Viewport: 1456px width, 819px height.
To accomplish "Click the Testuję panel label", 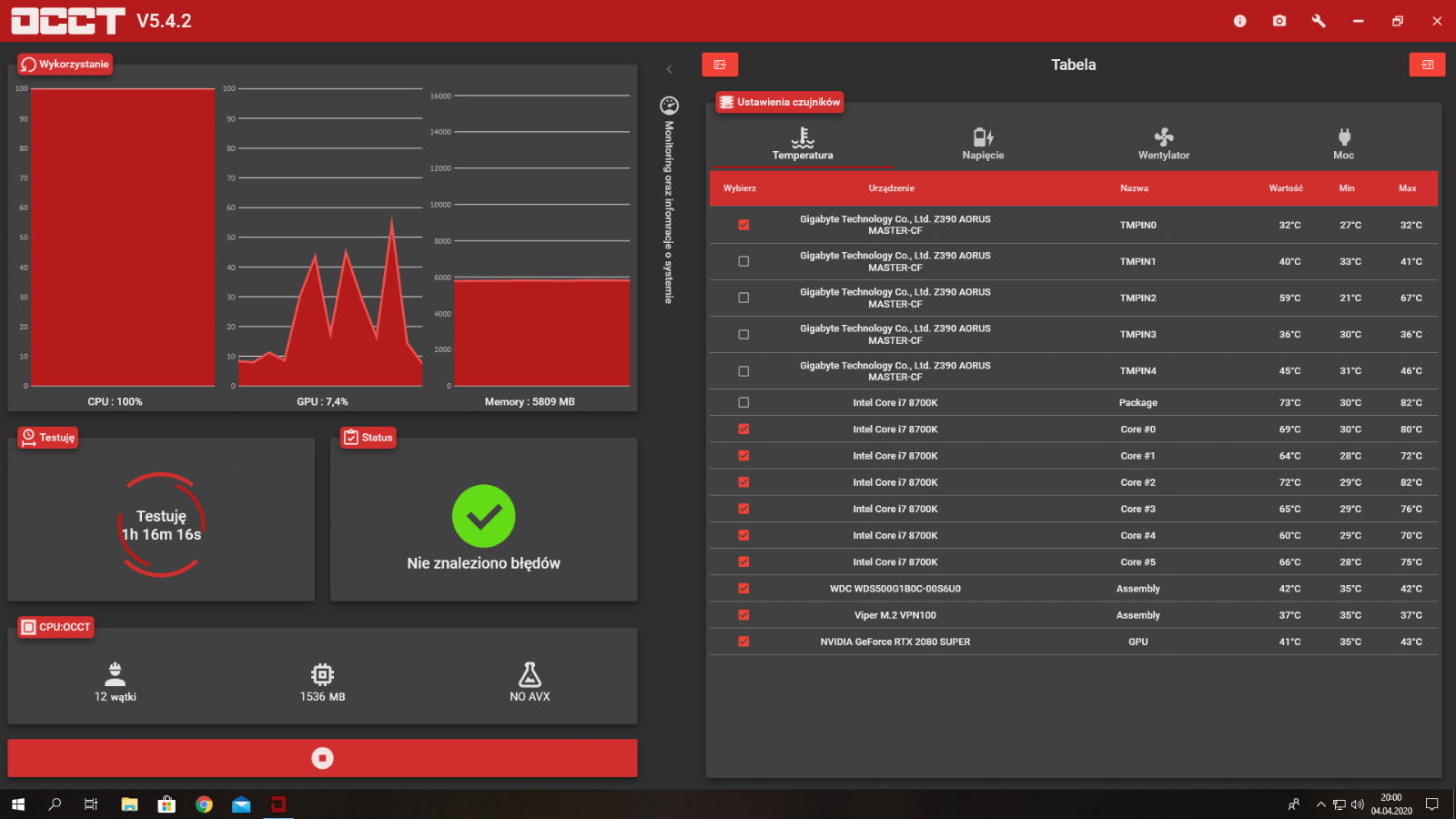I will [x=48, y=438].
